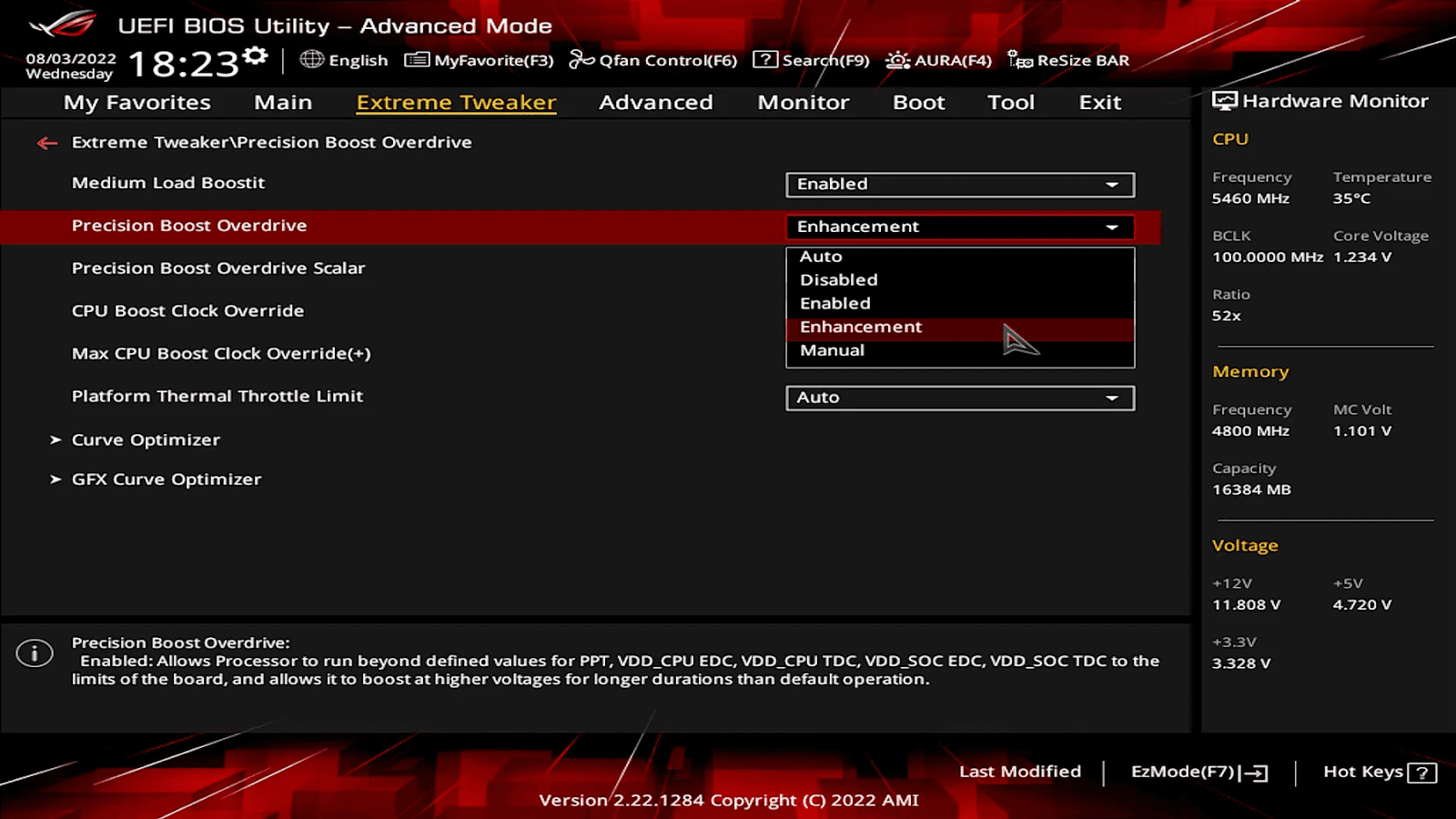
Task: Click the MyFavorite(F3) label
Action: (494, 60)
